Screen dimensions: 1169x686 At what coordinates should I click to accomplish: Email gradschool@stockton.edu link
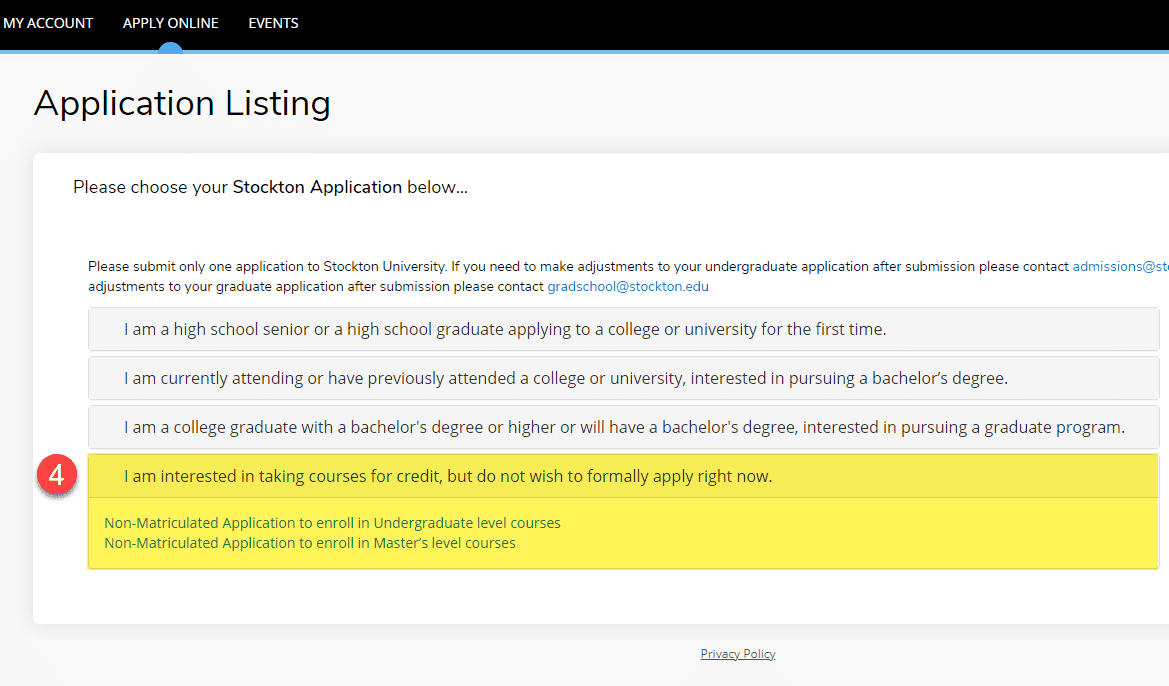tap(628, 286)
